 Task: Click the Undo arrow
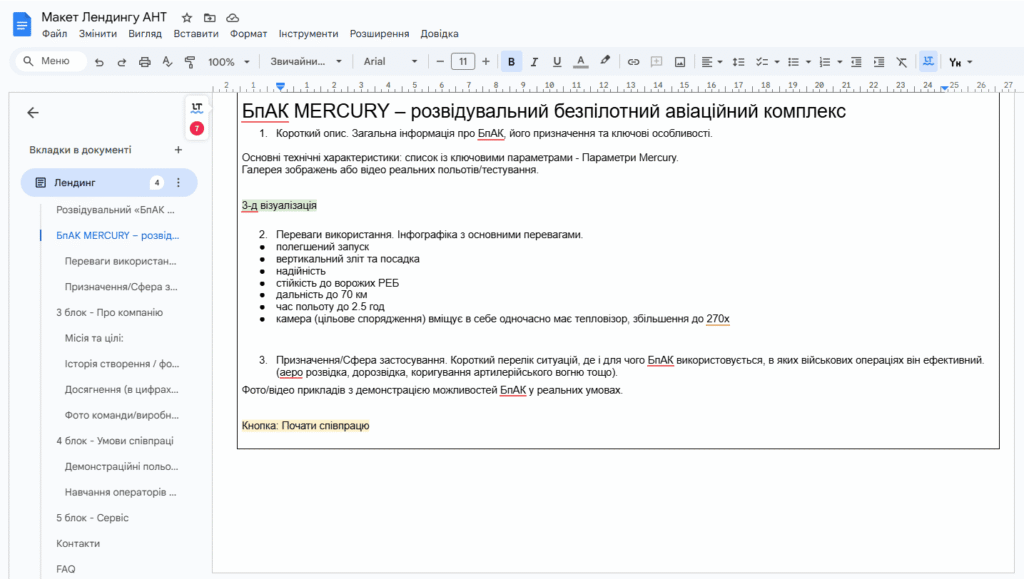tap(99, 62)
